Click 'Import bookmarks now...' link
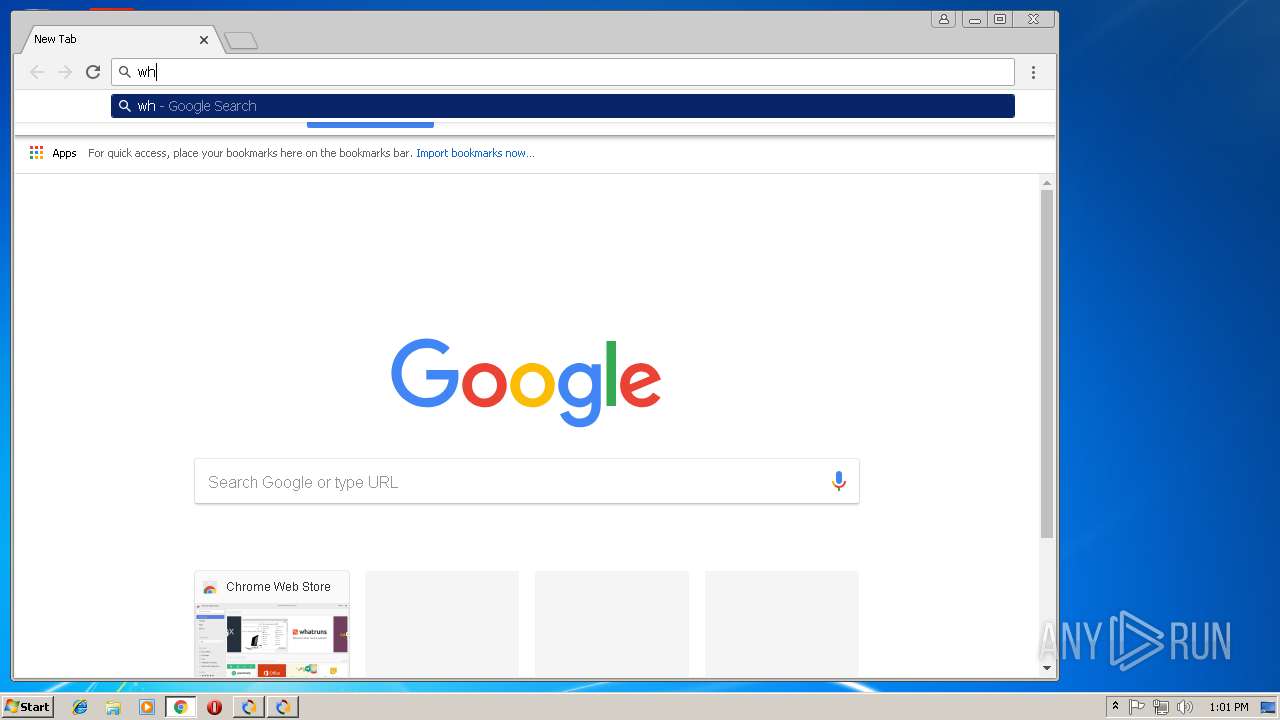This screenshot has height=720, width=1280. coord(475,153)
